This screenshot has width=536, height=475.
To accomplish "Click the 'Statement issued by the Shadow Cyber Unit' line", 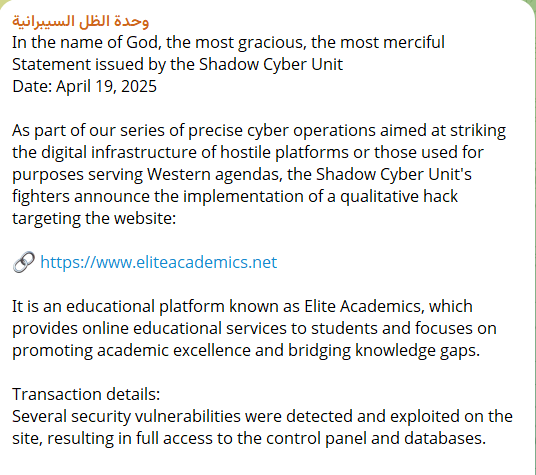I will coord(177,65).
